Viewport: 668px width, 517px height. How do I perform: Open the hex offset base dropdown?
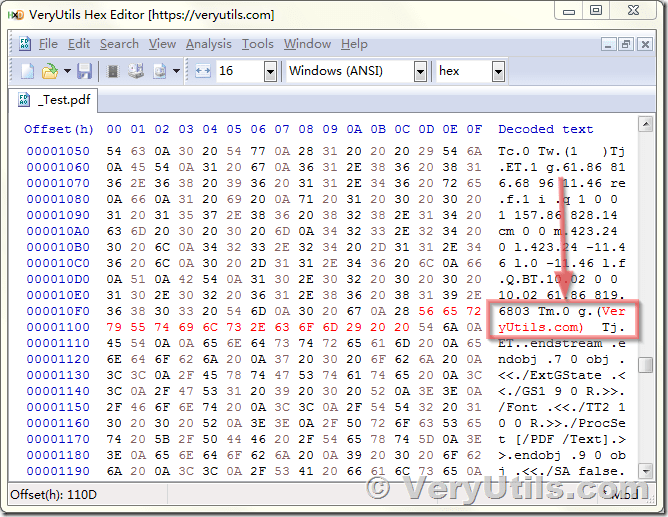498,71
